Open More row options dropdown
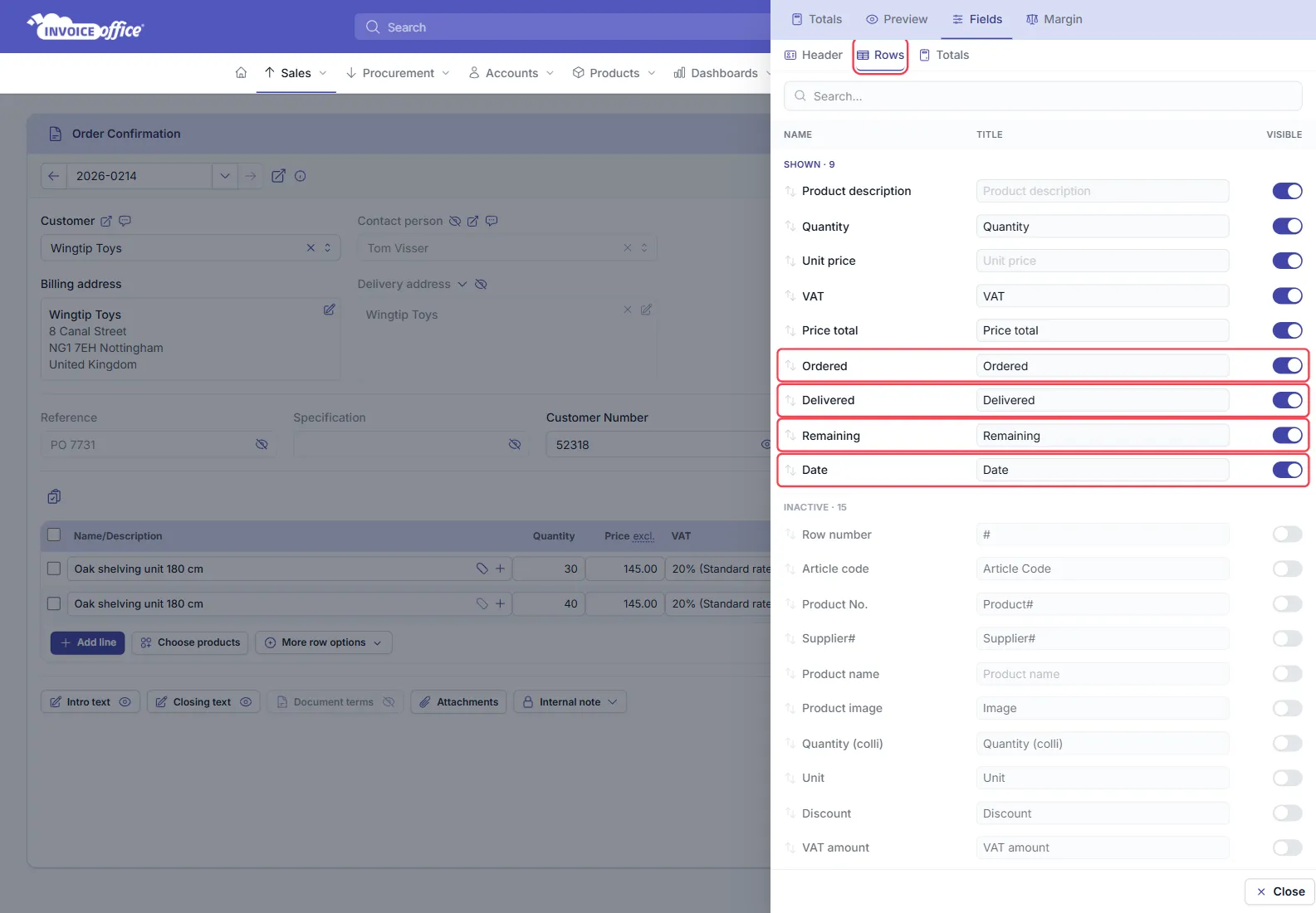The width and height of the screenshot is (1316, 913). pos(324,642)
